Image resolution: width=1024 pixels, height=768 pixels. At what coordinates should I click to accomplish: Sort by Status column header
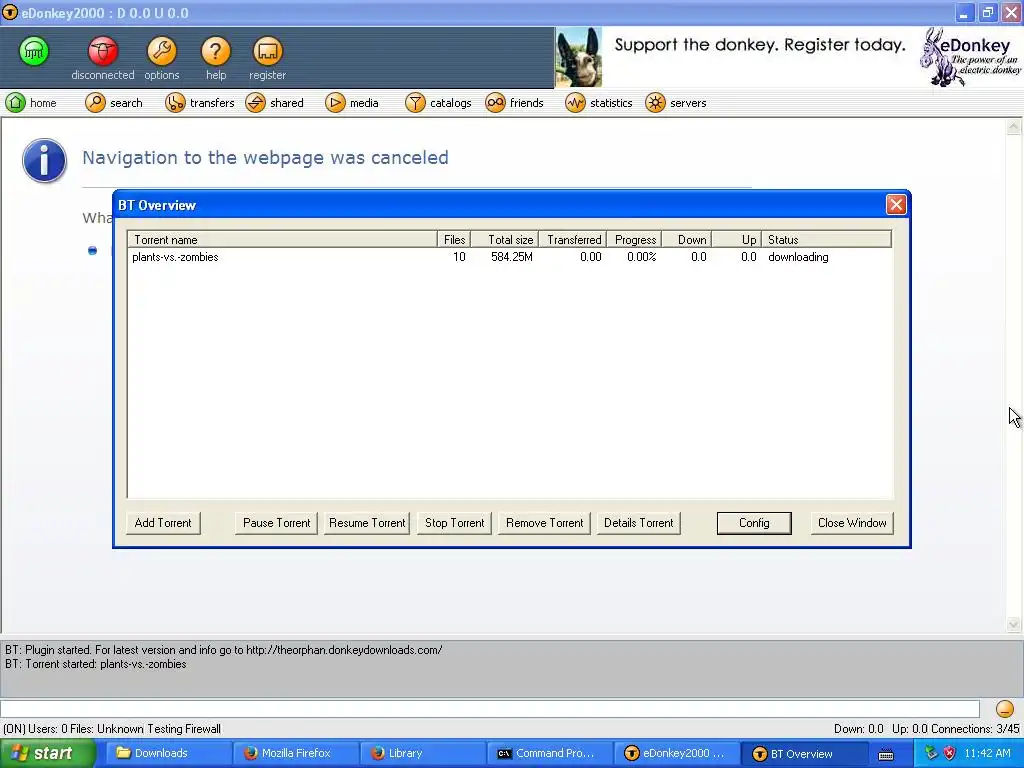(826, 240)
